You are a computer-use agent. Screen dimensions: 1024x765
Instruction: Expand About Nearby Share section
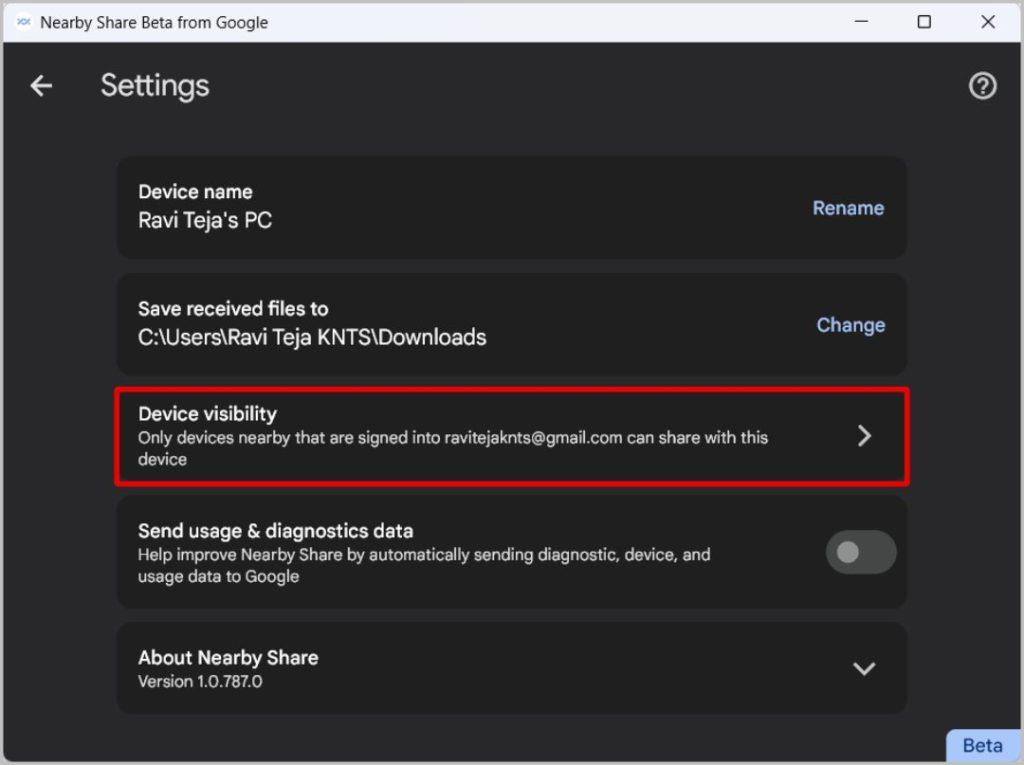click(863, 668)
